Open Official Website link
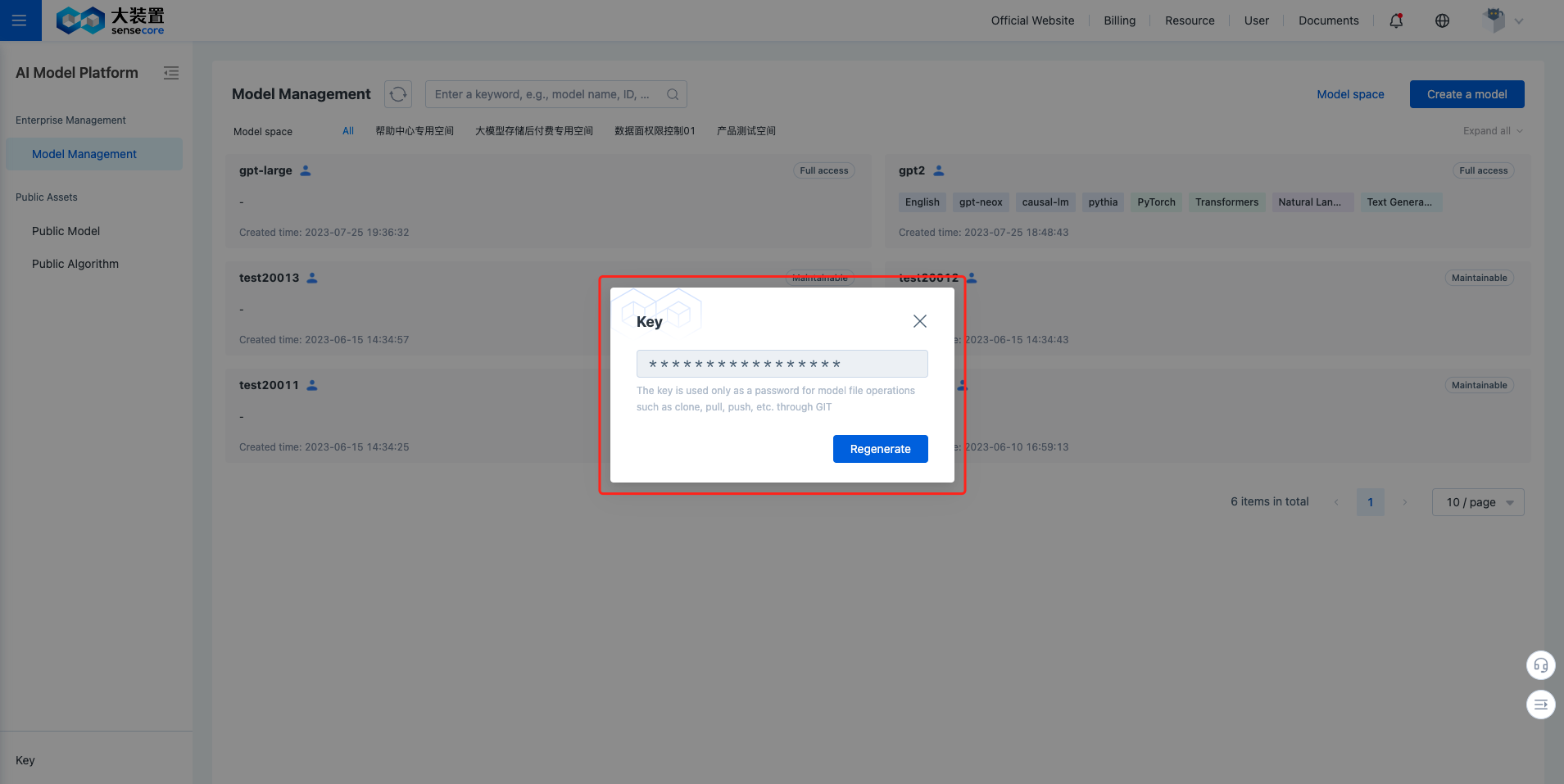The image size is (1564, 784). [1032, 20]
